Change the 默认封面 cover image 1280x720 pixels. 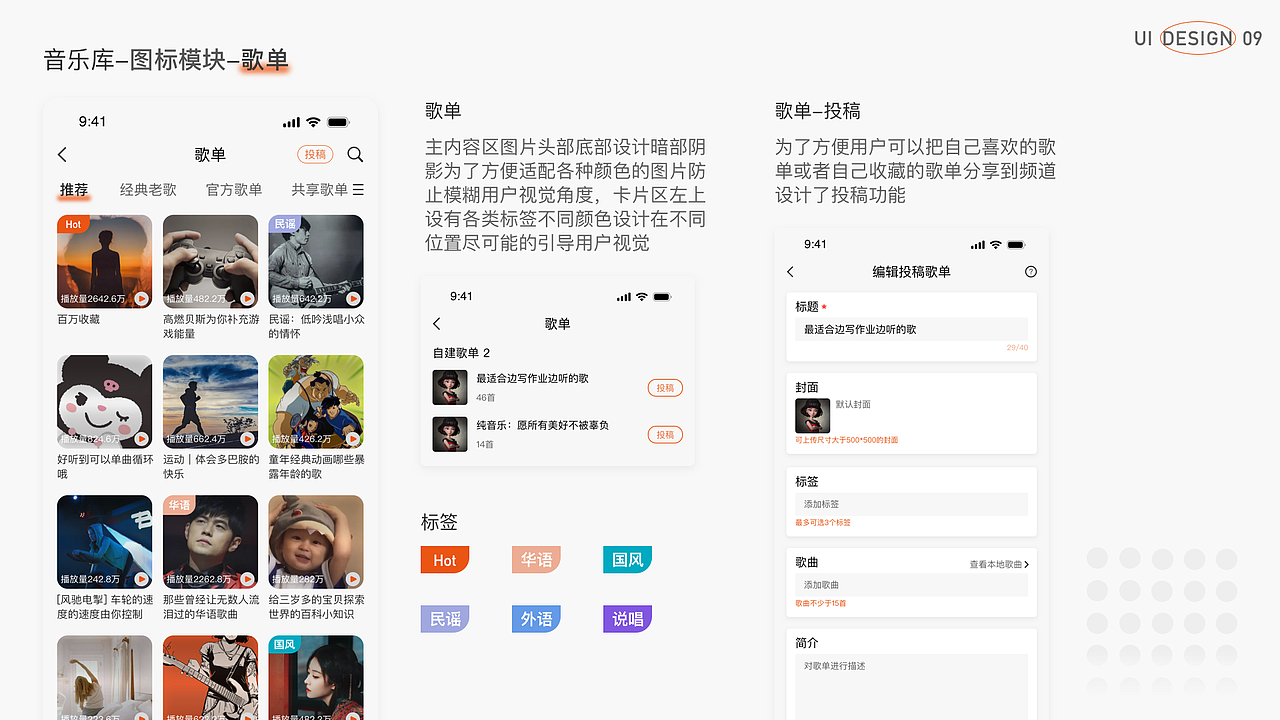812,416
